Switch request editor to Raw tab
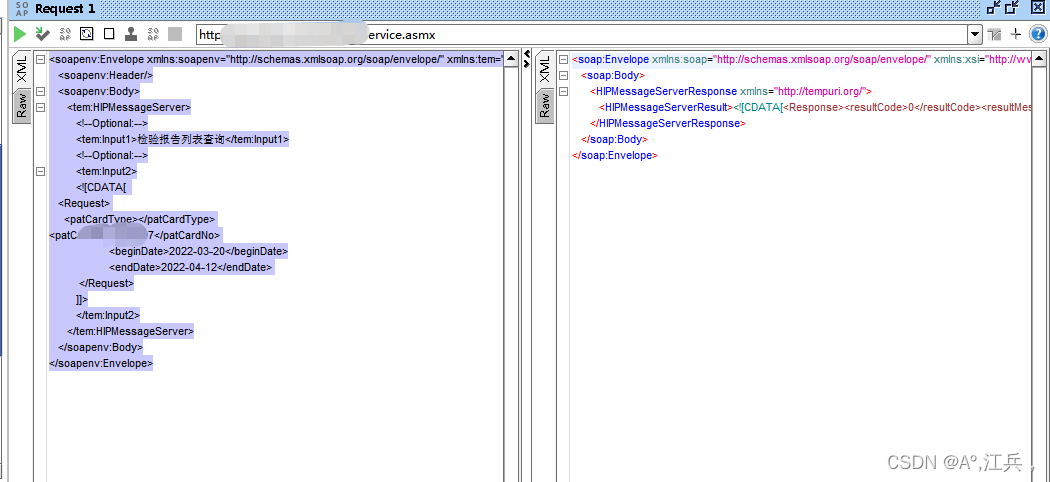1050x482 pixels. pyautogui.click(x=21, y=105)
